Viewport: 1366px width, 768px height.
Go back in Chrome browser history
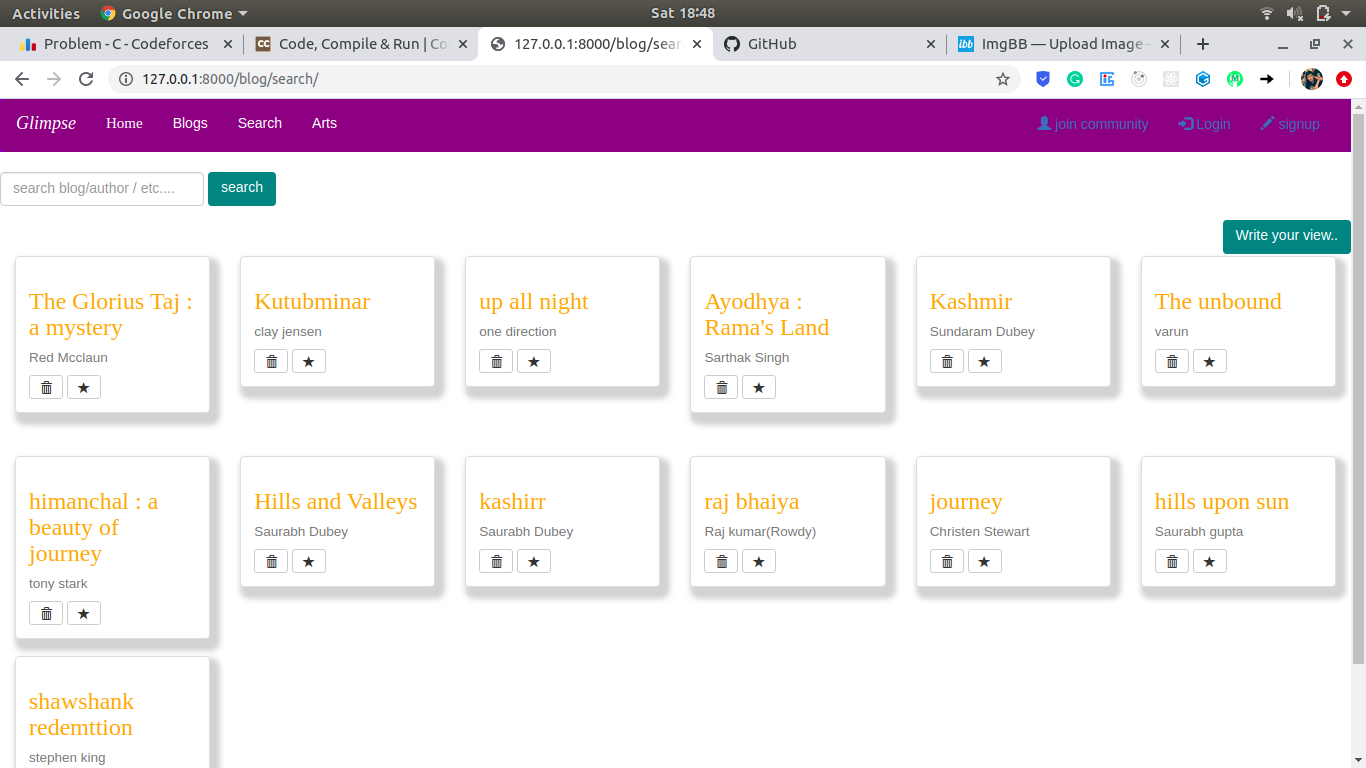[22, 79]
